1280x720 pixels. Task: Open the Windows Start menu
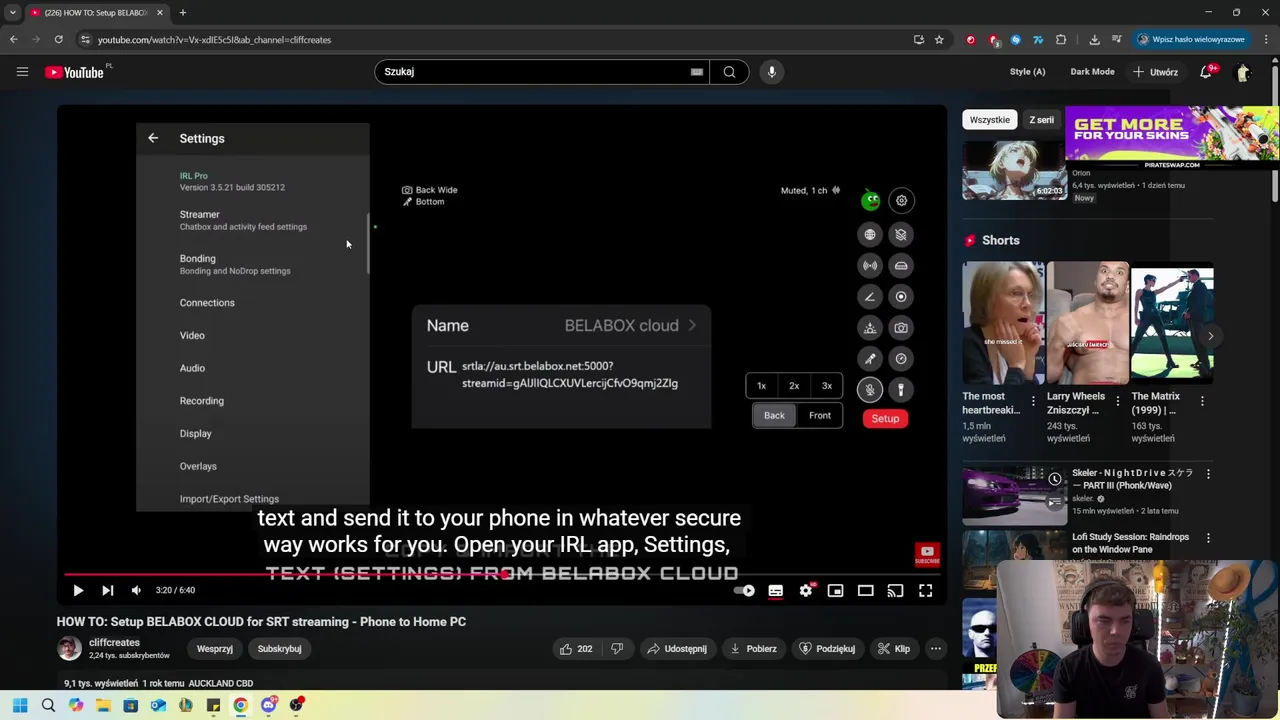20,705
